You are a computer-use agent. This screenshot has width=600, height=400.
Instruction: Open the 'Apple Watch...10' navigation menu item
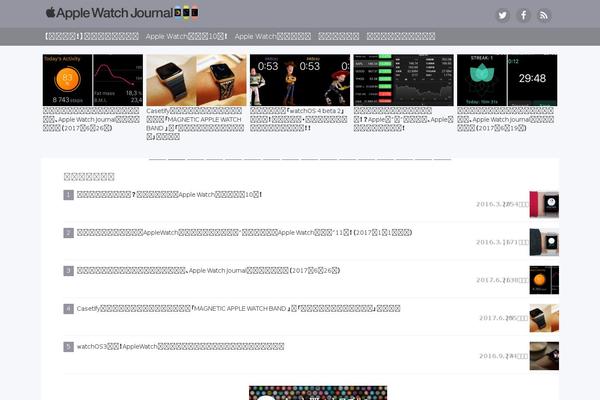(186, 36)
